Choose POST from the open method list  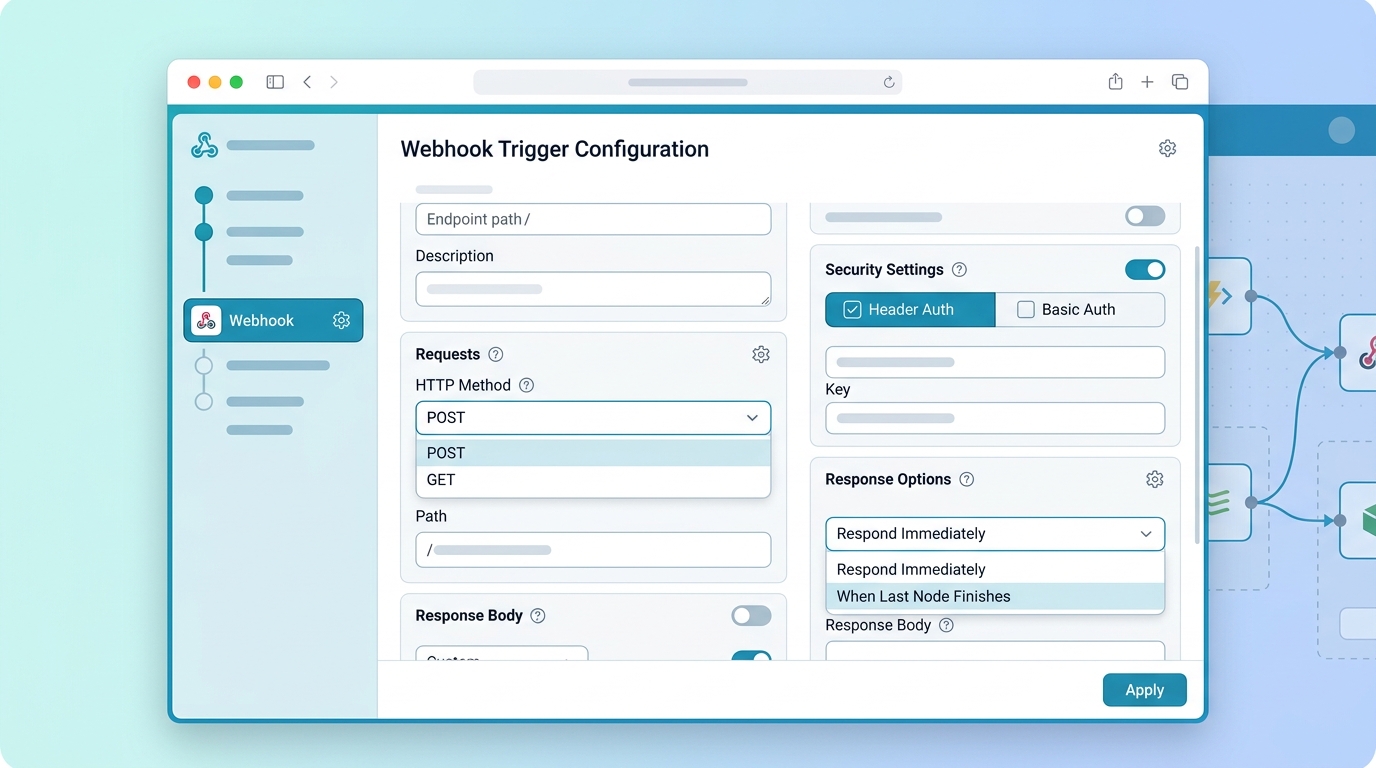coord(593,453)
